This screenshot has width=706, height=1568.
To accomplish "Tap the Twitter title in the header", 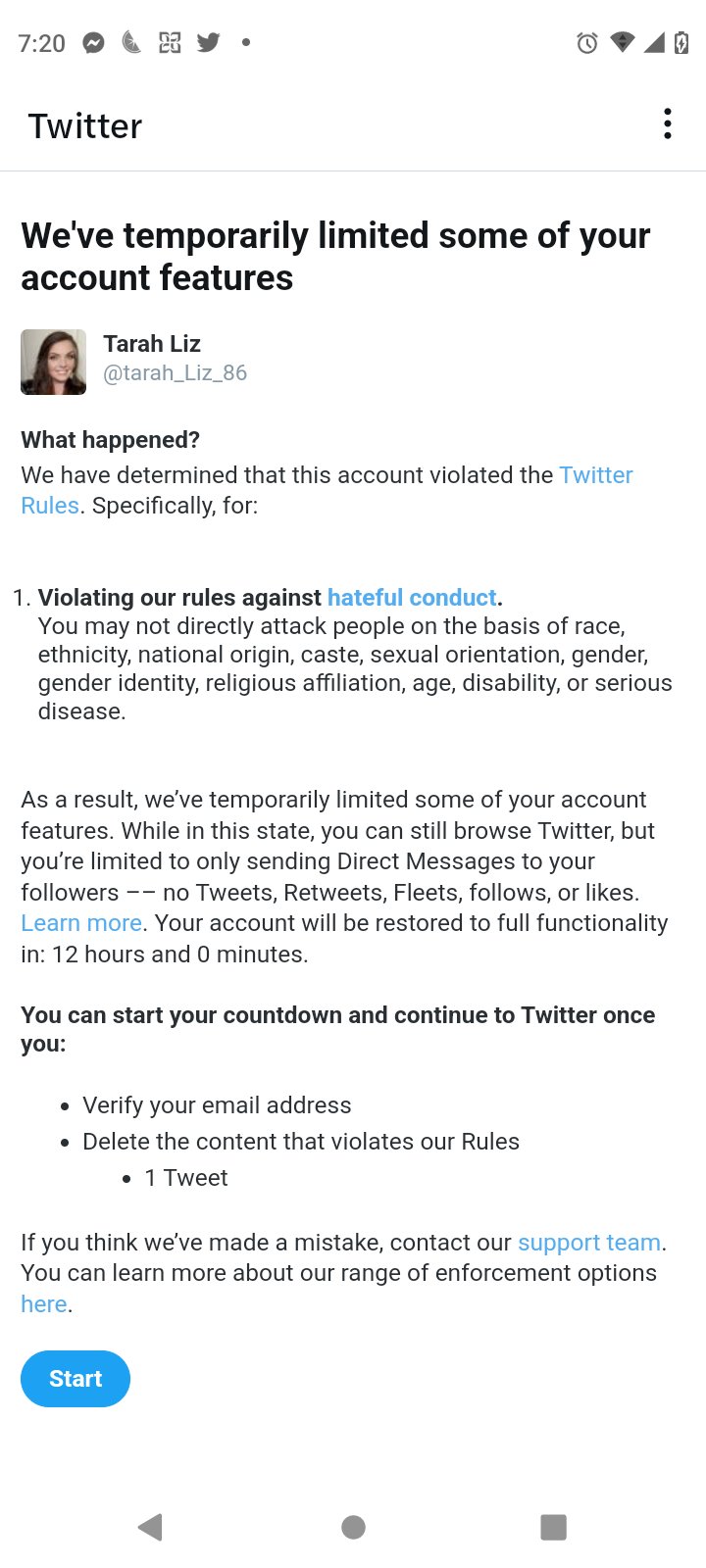I will pyautogui.click(x=85, y=126).
